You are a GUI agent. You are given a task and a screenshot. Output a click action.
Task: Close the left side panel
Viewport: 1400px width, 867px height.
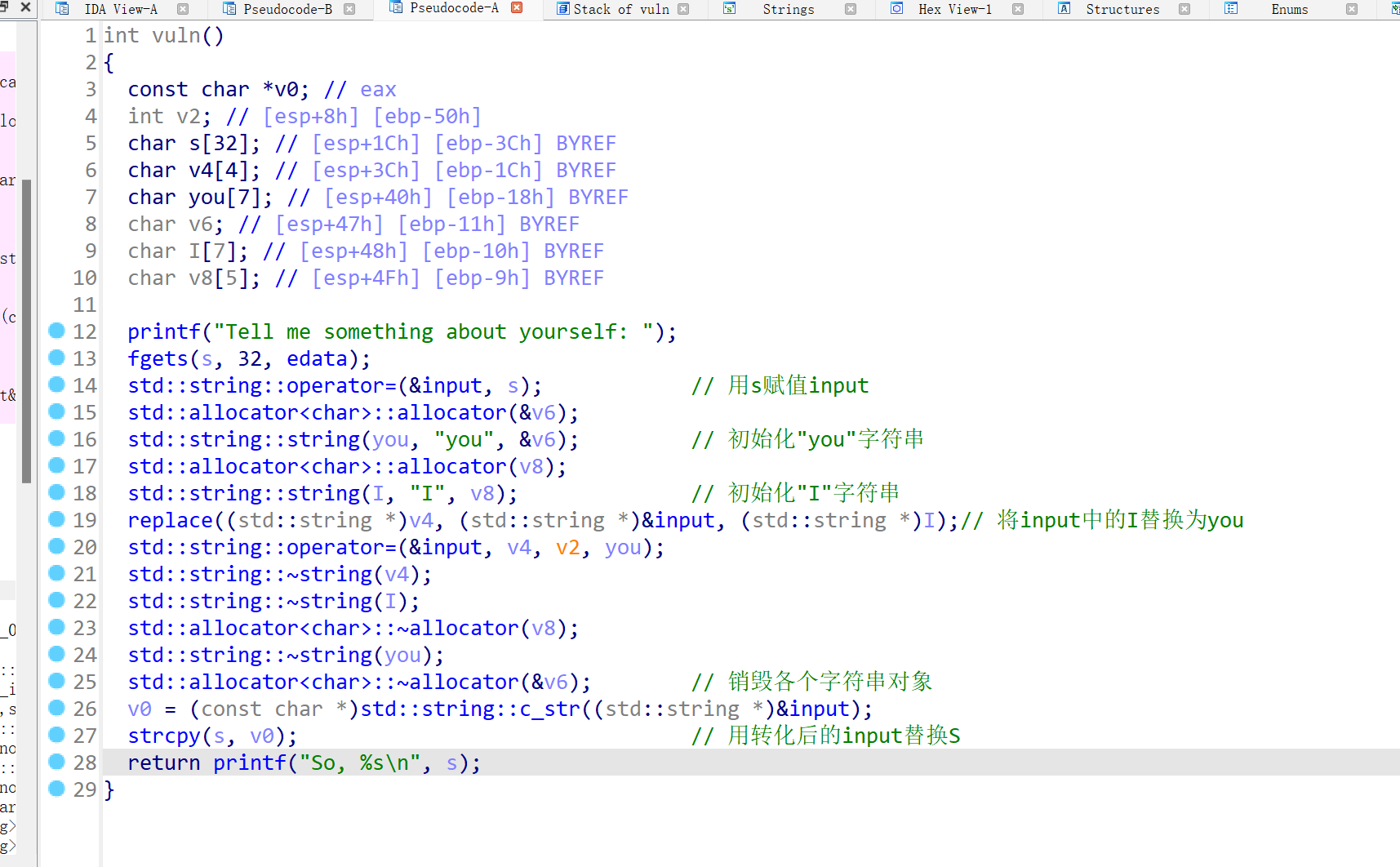25,7
